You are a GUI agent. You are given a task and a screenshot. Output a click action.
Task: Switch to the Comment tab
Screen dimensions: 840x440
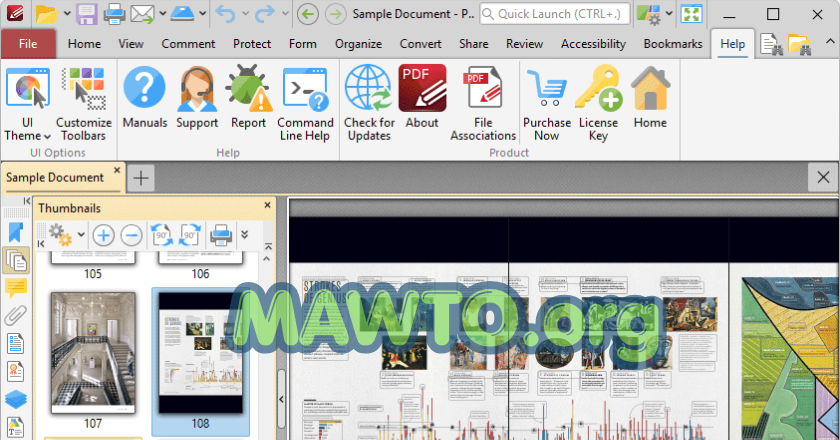pyautogui.click(x=188, y=44)
